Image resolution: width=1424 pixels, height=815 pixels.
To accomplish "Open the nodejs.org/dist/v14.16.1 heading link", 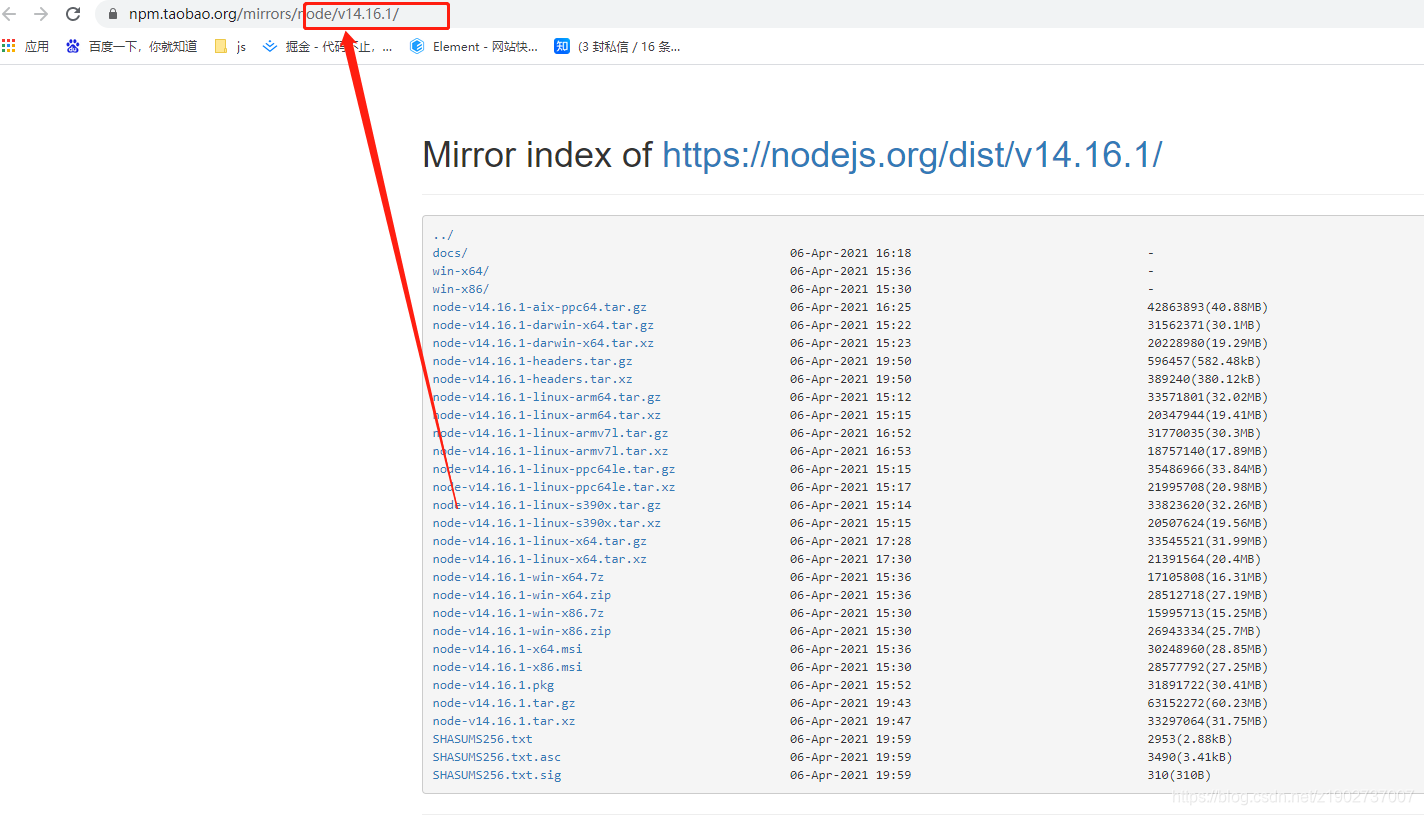I will click(x=912, y=155).
